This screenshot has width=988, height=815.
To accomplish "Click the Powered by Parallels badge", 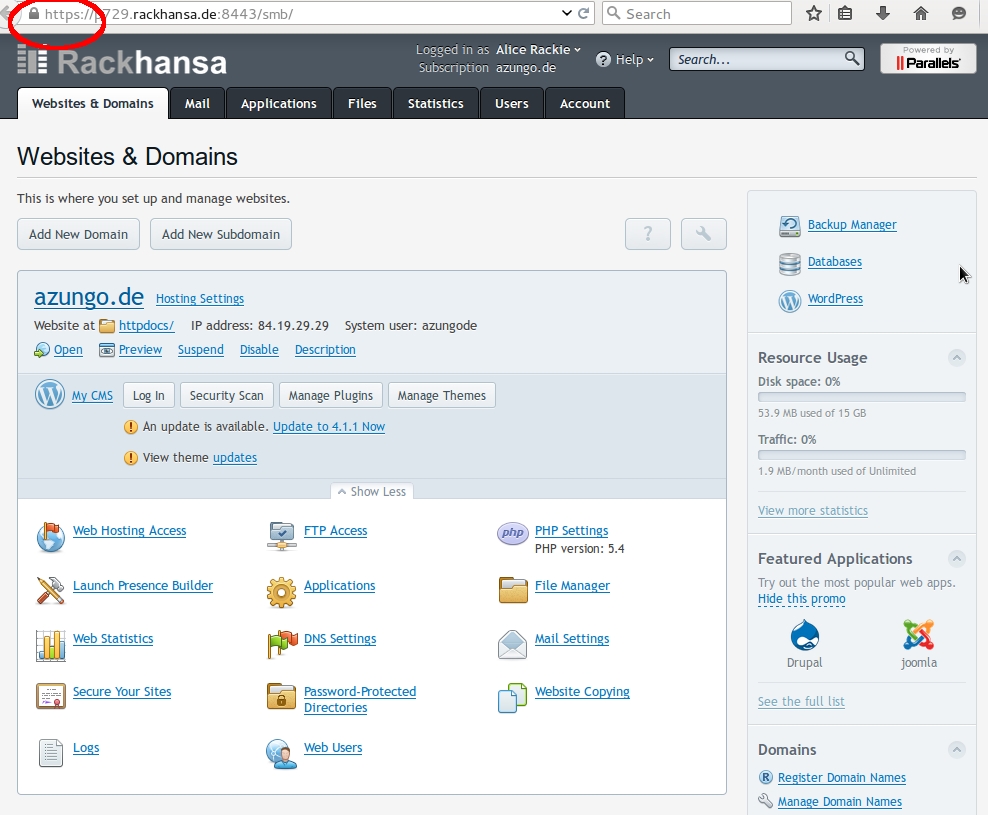I will tap(928, 59).
